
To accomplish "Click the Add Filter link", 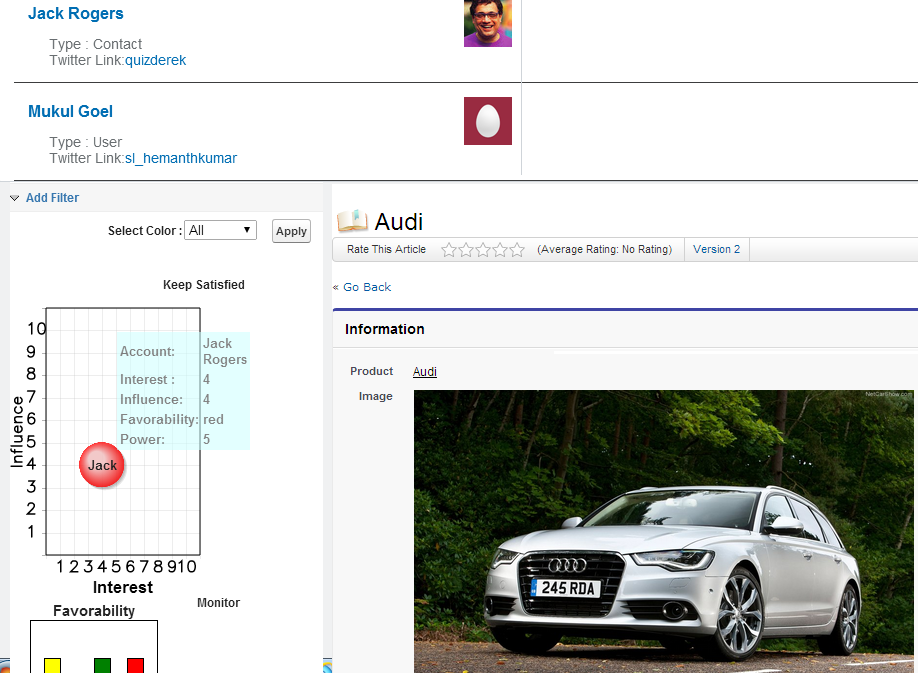I will (x=52, y=198).
